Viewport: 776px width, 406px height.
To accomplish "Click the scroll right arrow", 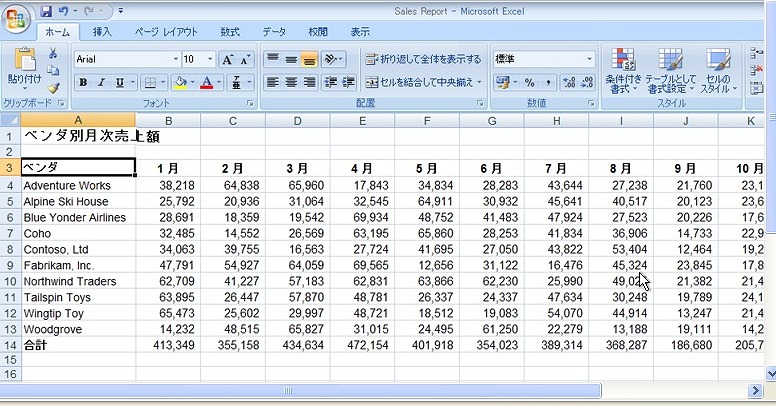I will 755,391.
